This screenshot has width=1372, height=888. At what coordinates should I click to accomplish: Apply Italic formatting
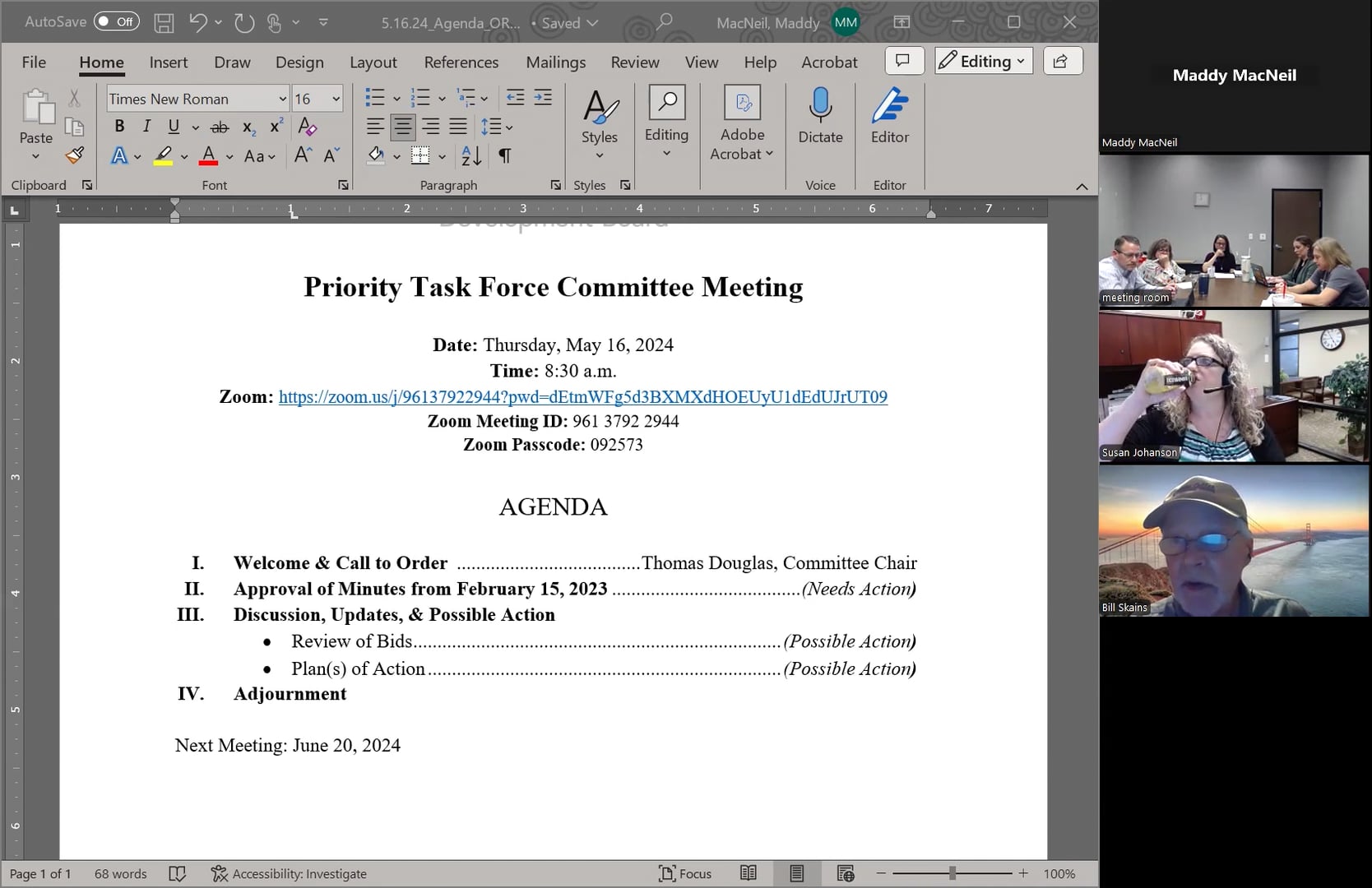click(x=146, y=127)
